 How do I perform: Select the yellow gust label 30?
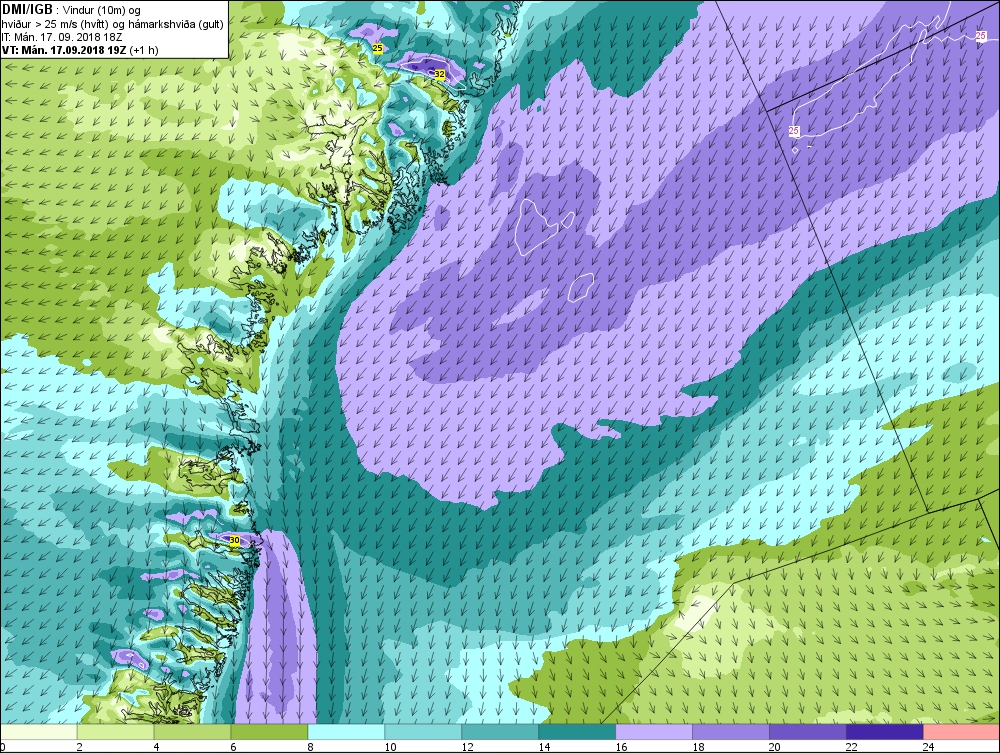pyautogui.click(x=234, y=541)
